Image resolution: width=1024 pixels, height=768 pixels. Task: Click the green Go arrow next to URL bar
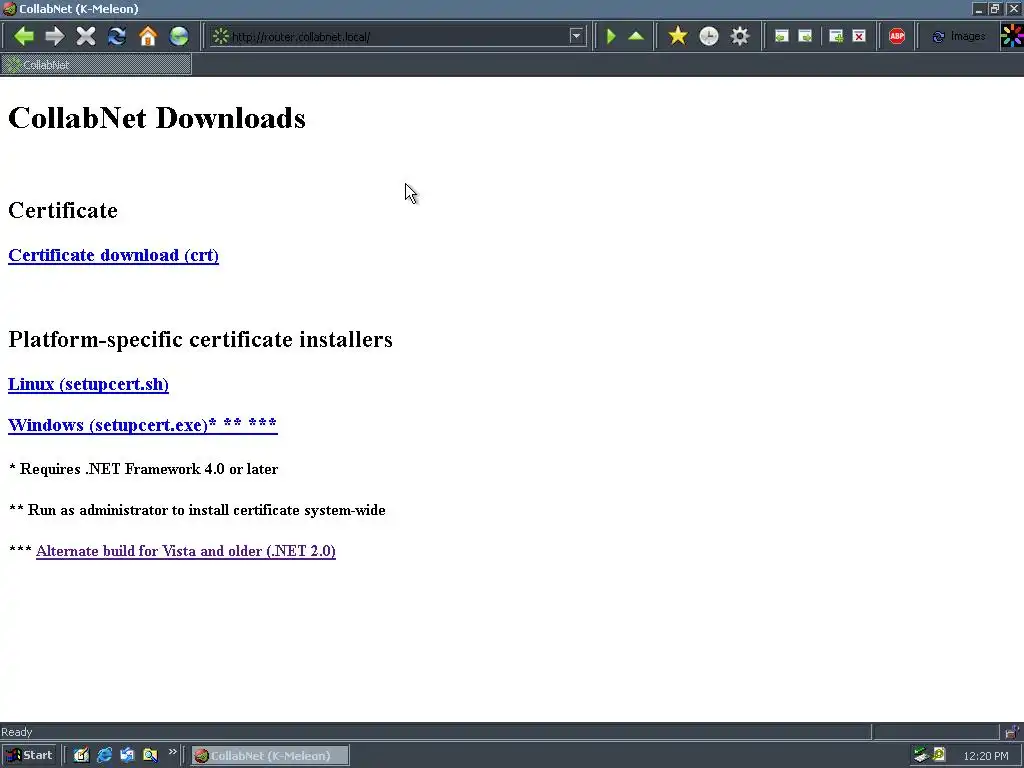coord(611,36)
